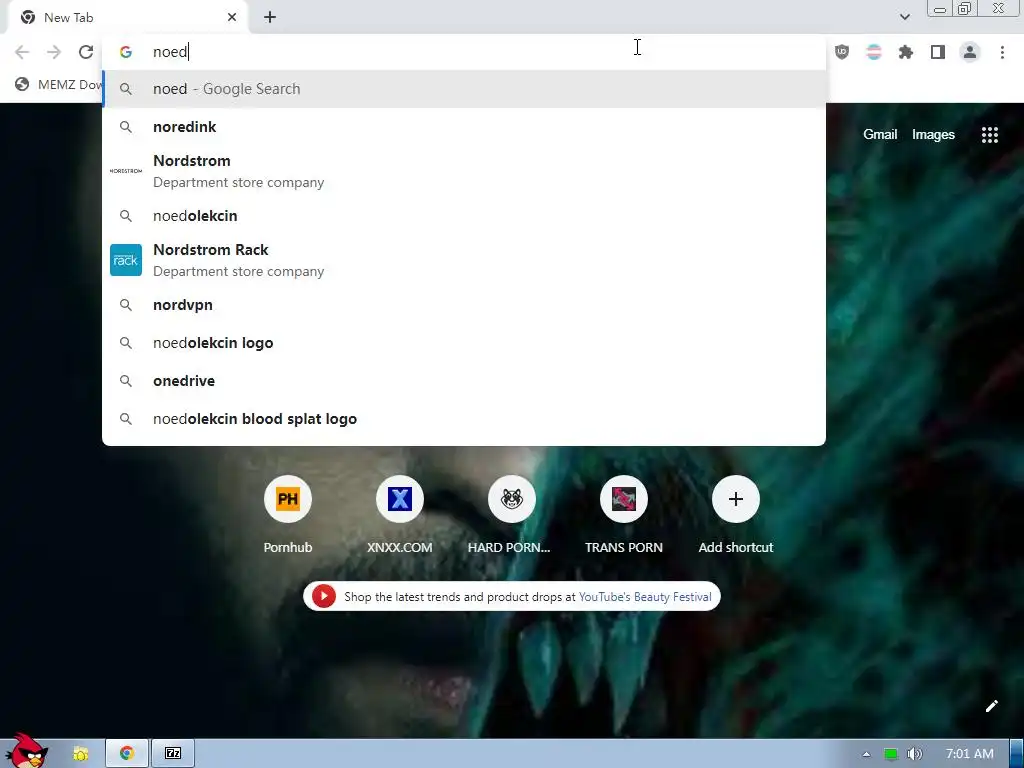This screenshot has height=768, width=1024.
Task: Select the 'nordvpn' suggestion
Action: pos(464,305)
